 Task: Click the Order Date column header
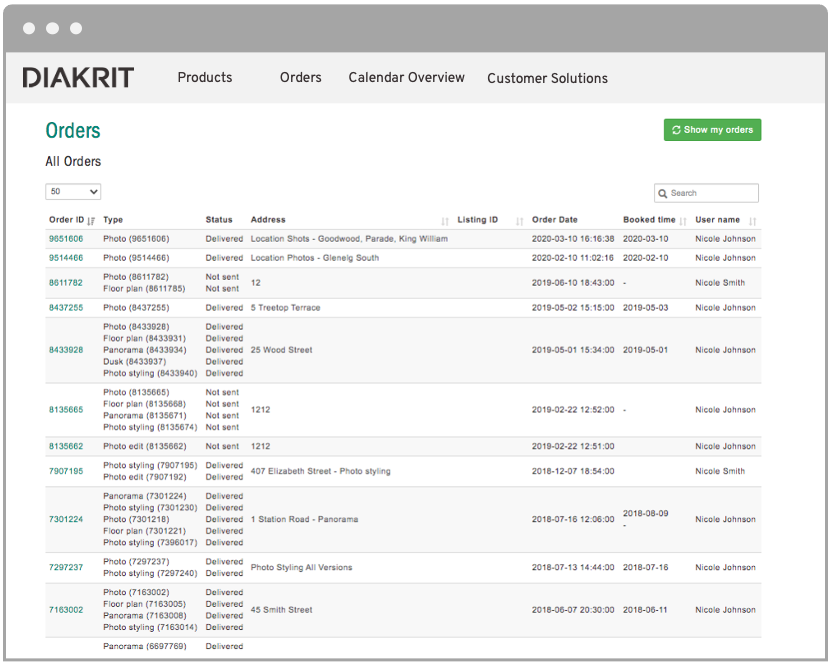[555, 220]
